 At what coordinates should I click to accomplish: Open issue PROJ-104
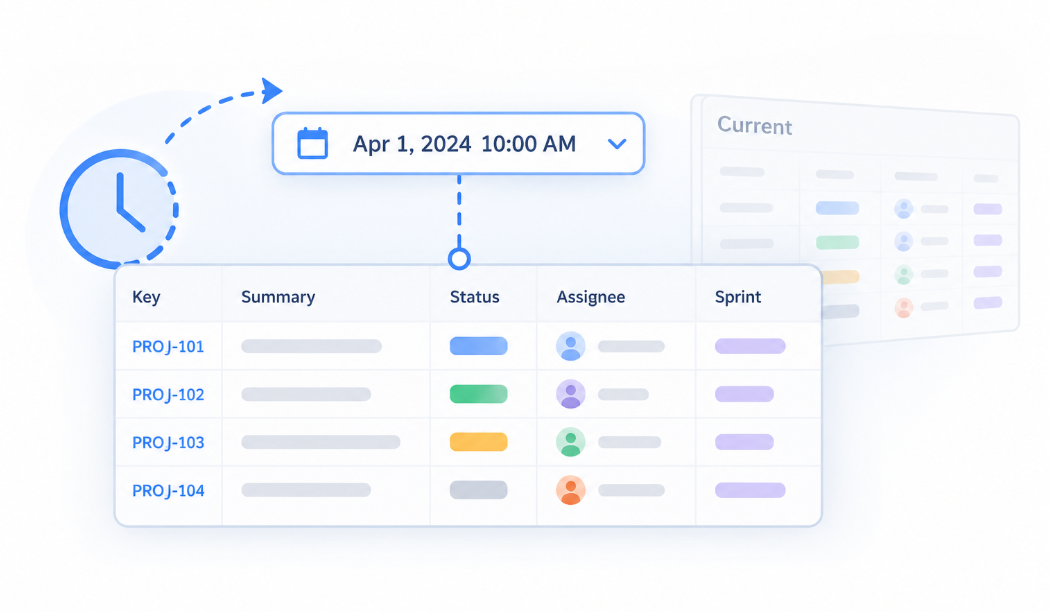[x=168, y=491]
